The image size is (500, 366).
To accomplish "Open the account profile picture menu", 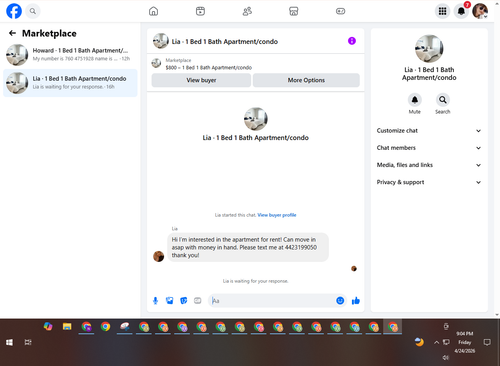I will pyautogui.click(x=480, y=11).
